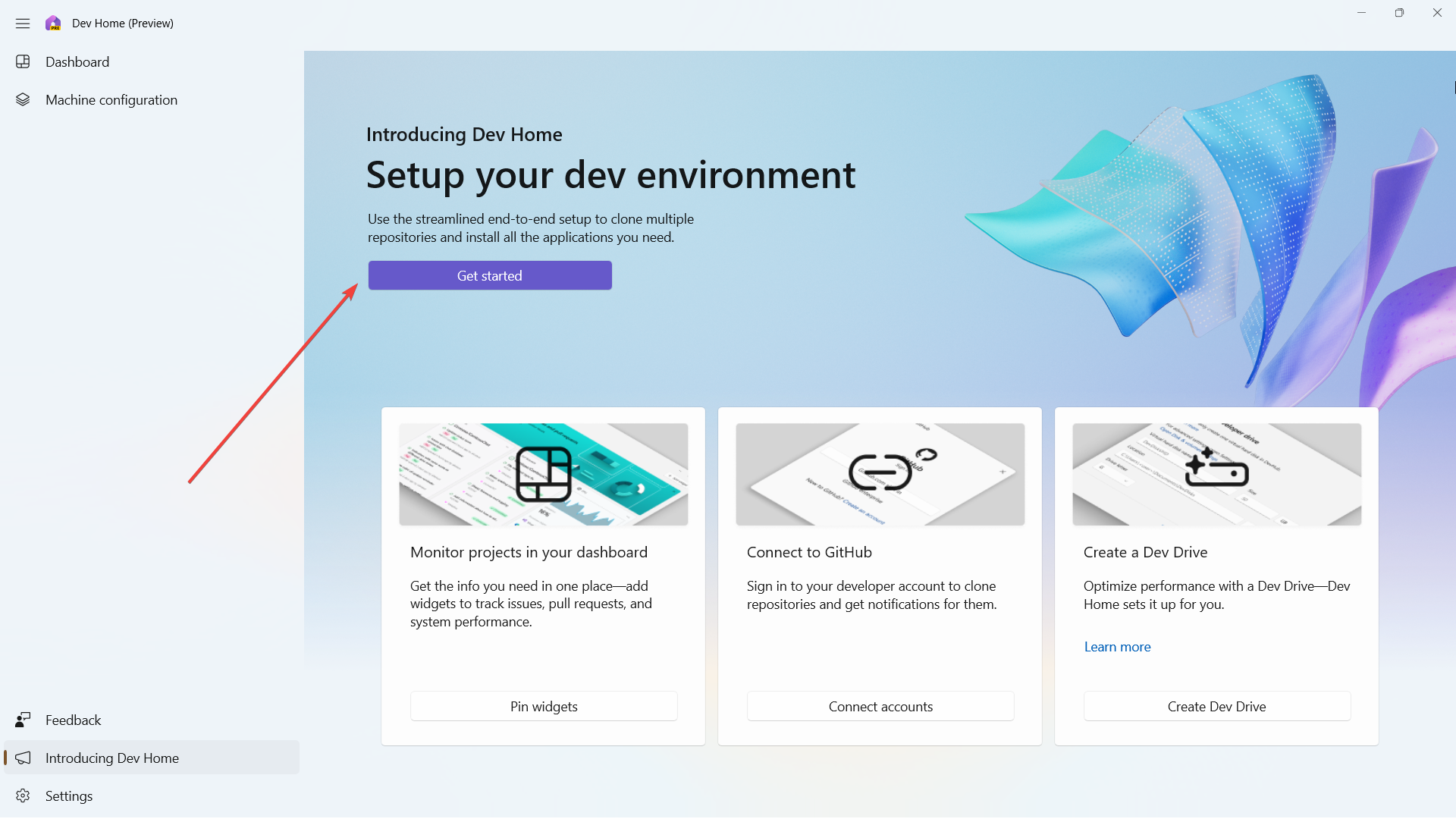This screenshot has height=819, width=1456.
Task: Click the Introducing Dev Home megaphone icon
Action: [x=23, y=758]
